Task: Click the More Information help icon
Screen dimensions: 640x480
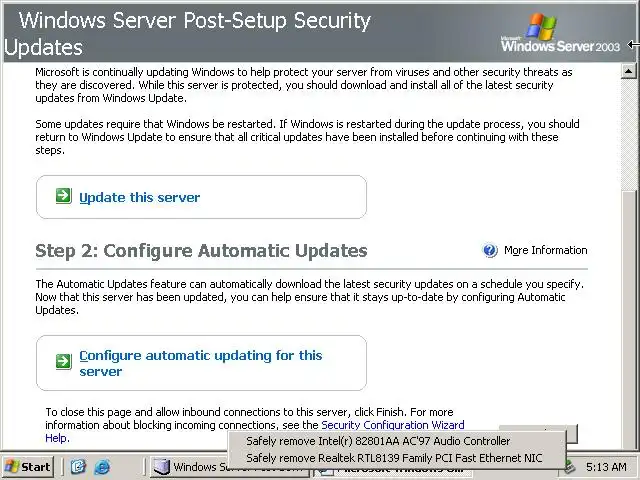Action: coord(490,251)
